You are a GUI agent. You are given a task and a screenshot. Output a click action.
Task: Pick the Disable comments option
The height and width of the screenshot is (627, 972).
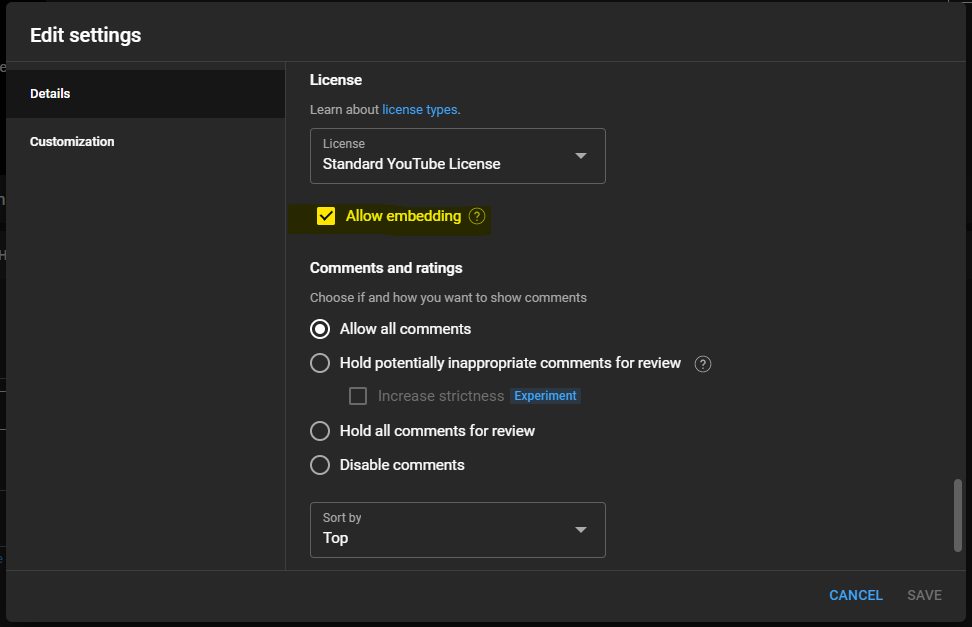[320, 465]
